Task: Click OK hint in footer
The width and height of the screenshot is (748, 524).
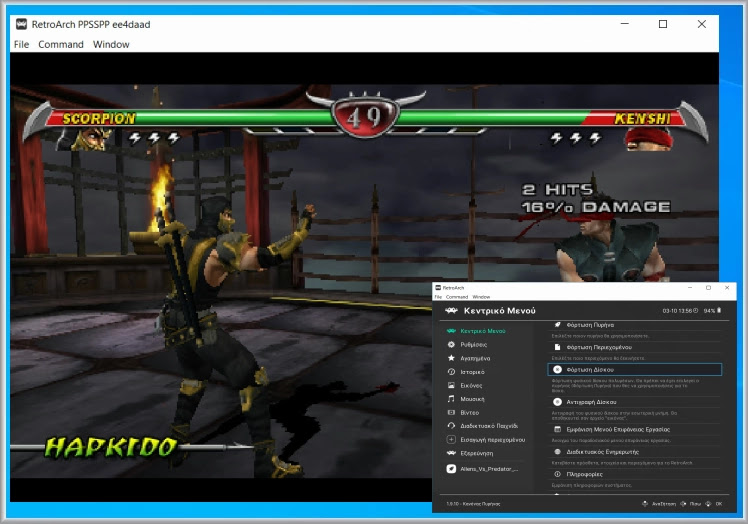Action: point(714,503)
